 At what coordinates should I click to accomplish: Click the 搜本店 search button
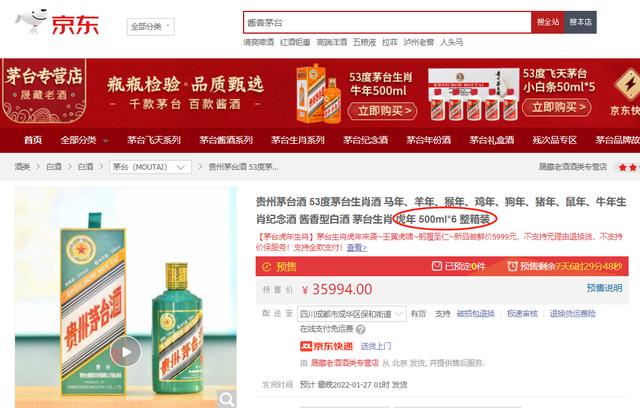coord(580,22)
